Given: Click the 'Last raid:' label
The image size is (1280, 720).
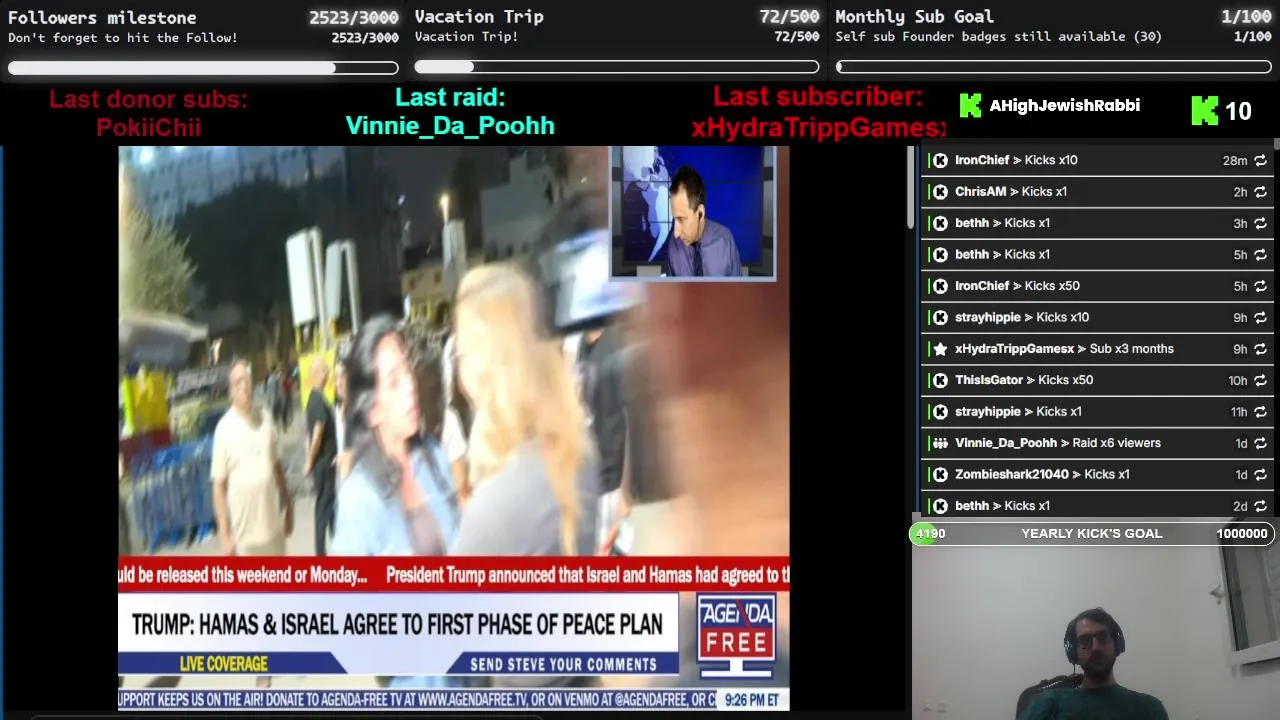Looking at the screenshot, I should [450, 98].
